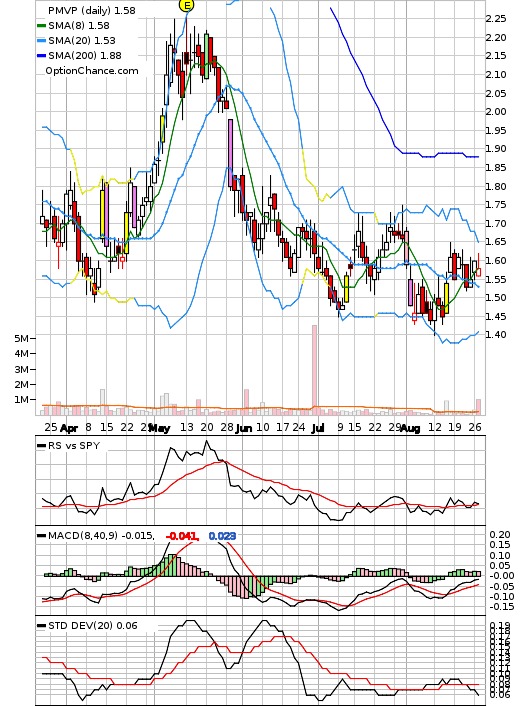Screen dimensions: 526x706
Task: Click the PMVP (daily) 1.58 title
Action: [91, 10]
